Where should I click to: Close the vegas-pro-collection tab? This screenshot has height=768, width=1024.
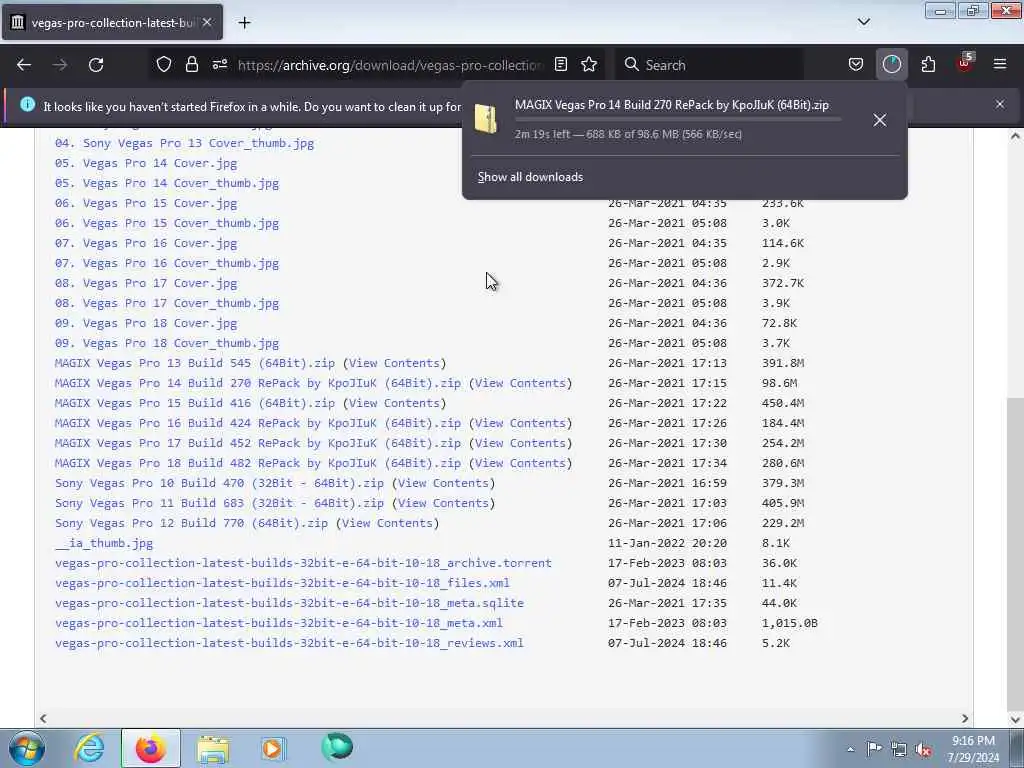click(x=207, y=22)
